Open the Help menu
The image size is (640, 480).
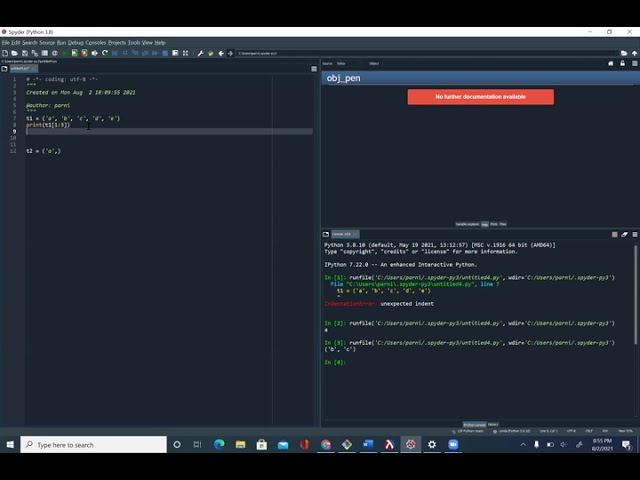(x=160, y=42)
